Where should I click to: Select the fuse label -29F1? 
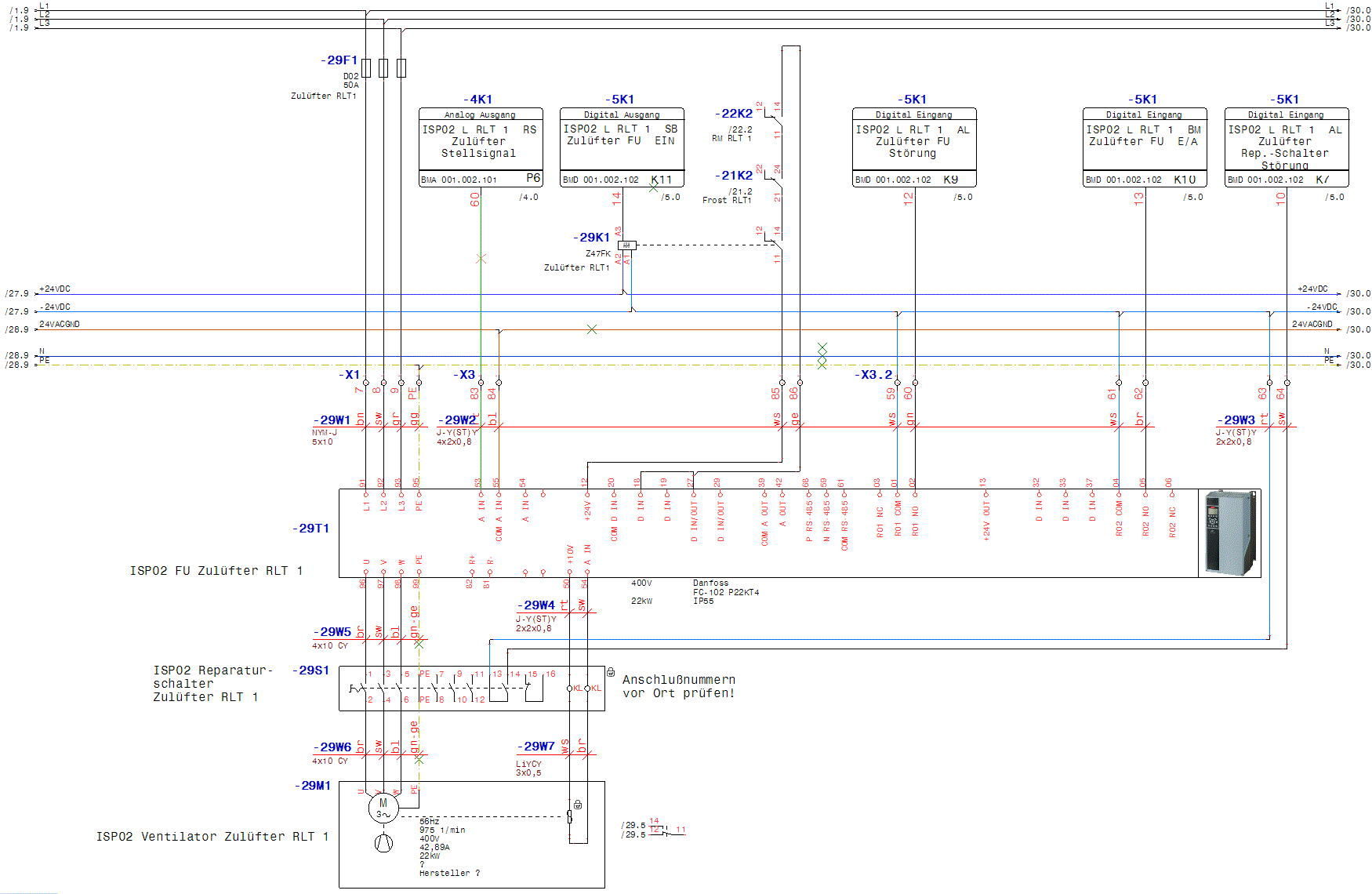339,60
